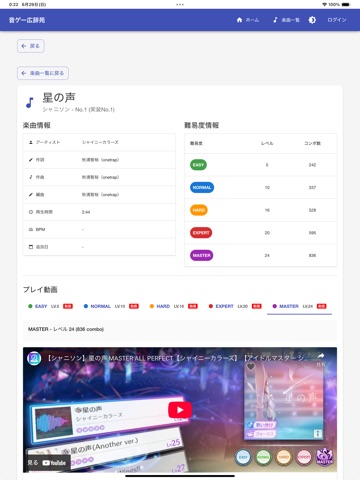Click the BPM icon in song info
360x480 pixels.
point(31,229)
